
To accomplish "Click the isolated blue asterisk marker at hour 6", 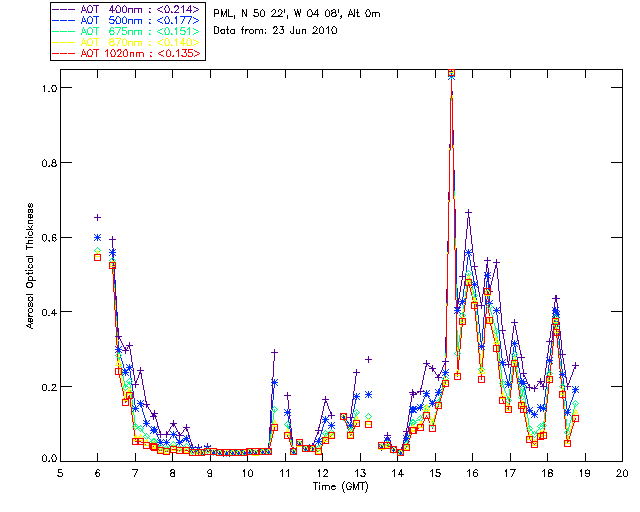I will tap(98, 237).
